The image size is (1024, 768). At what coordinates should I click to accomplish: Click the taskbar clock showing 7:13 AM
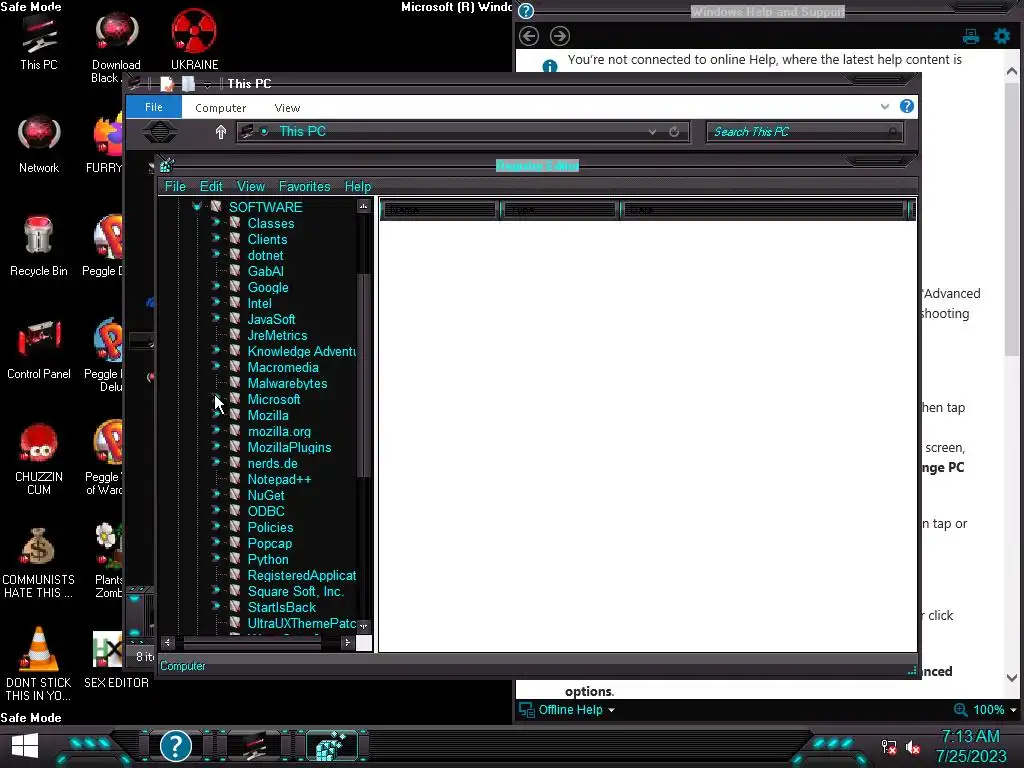point(971,746)
